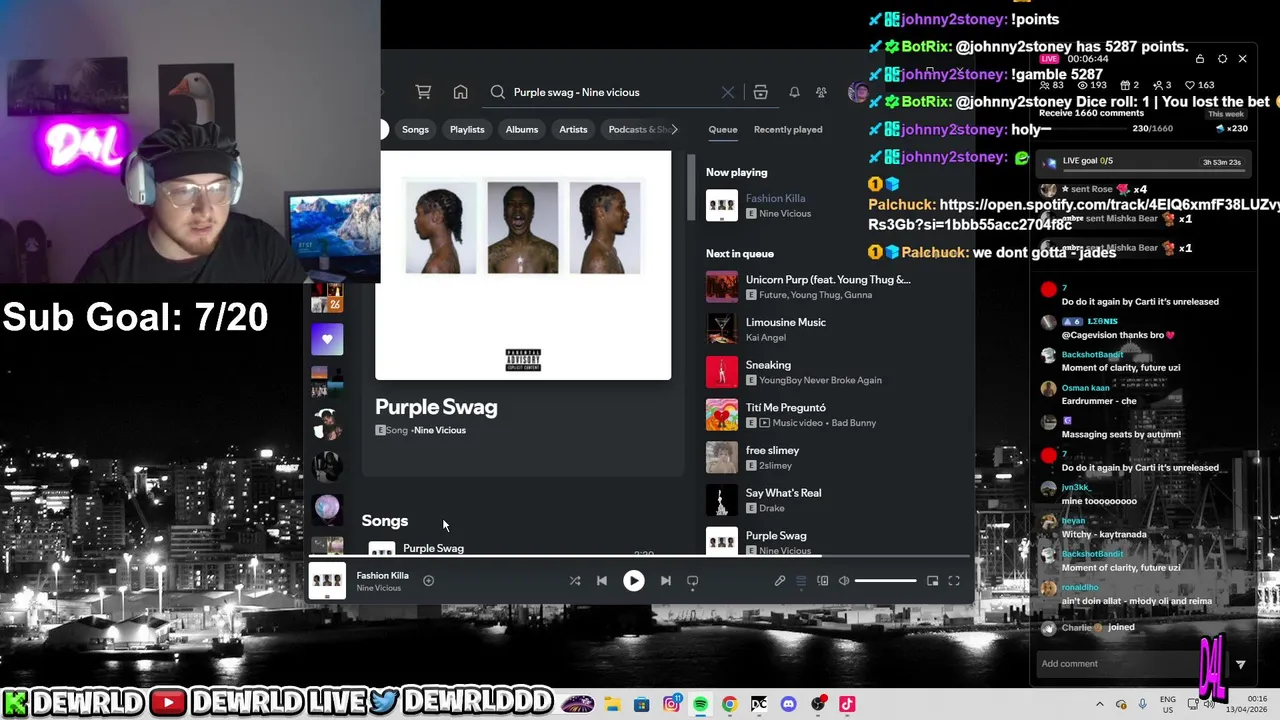Screen dimensions: 1280x720
Task: Show hidden system tray icons chevron
Action: click(1100, 704)
